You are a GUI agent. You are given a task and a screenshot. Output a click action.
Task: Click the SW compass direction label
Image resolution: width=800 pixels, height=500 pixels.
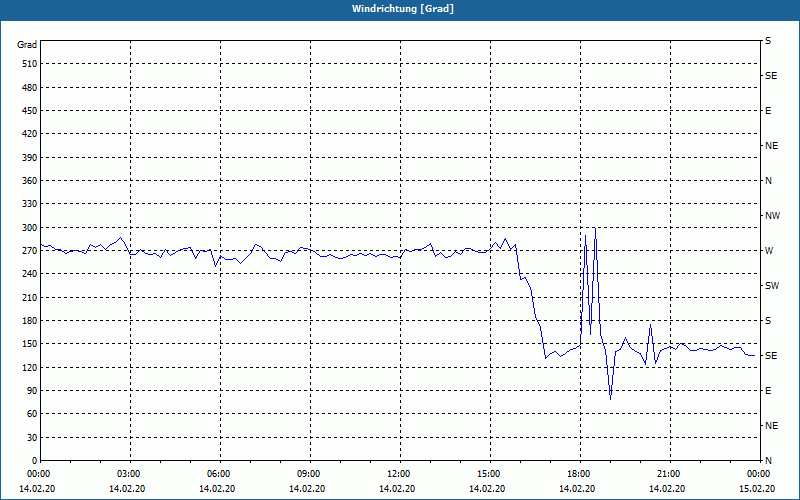pos(772,286)
